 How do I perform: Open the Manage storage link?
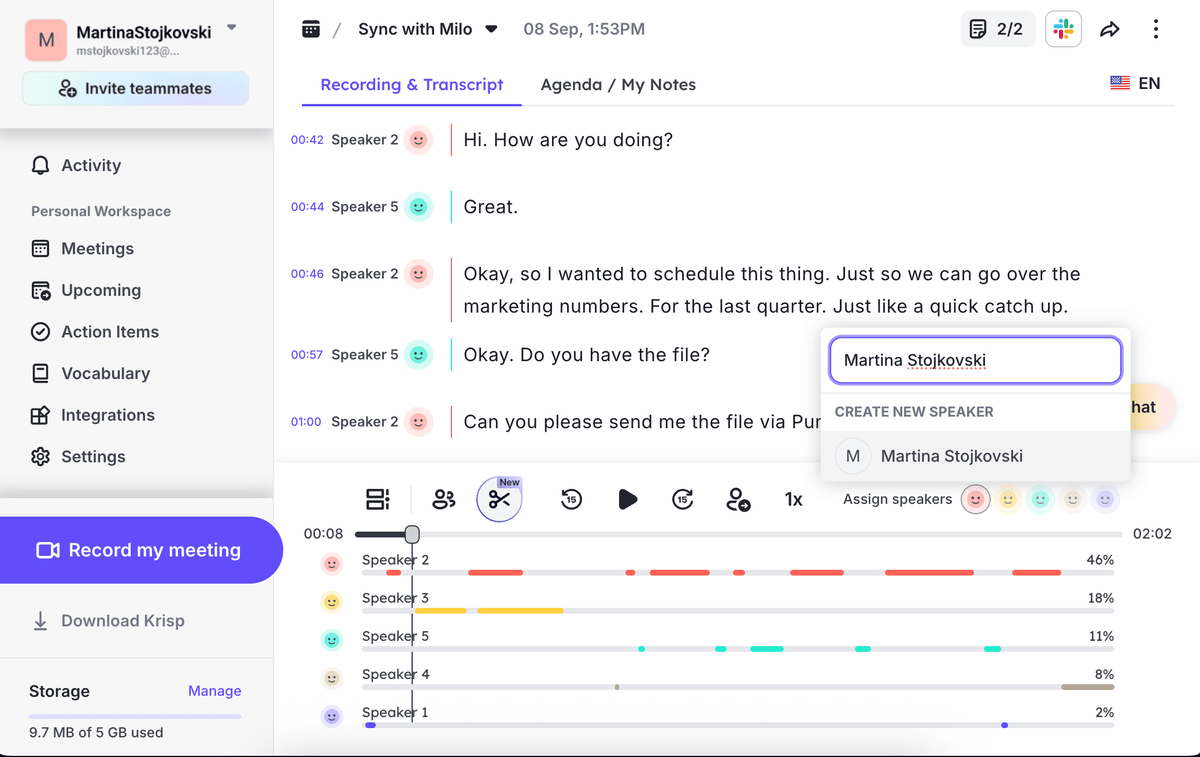click(214, 691)
